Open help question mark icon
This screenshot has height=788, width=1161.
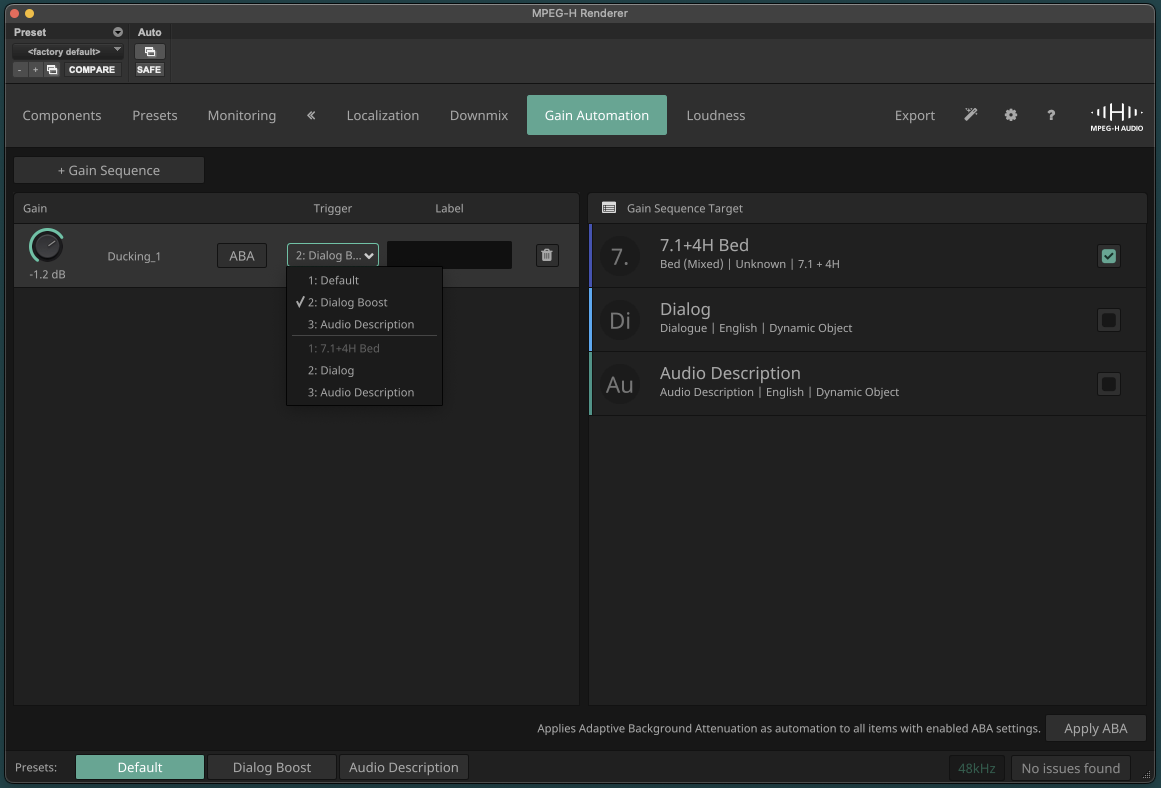(1051, 115)
